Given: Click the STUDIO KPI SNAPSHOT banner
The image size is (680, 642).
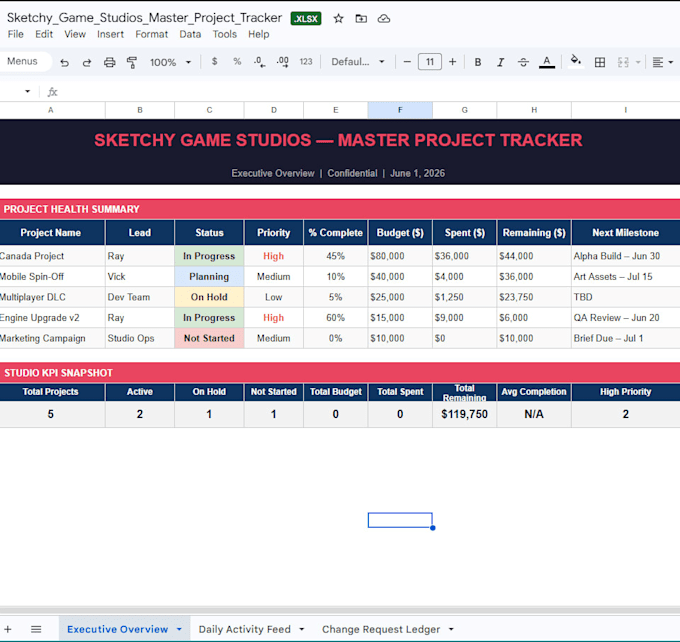Looking at the screenshot, I should [x=340, y=373].
